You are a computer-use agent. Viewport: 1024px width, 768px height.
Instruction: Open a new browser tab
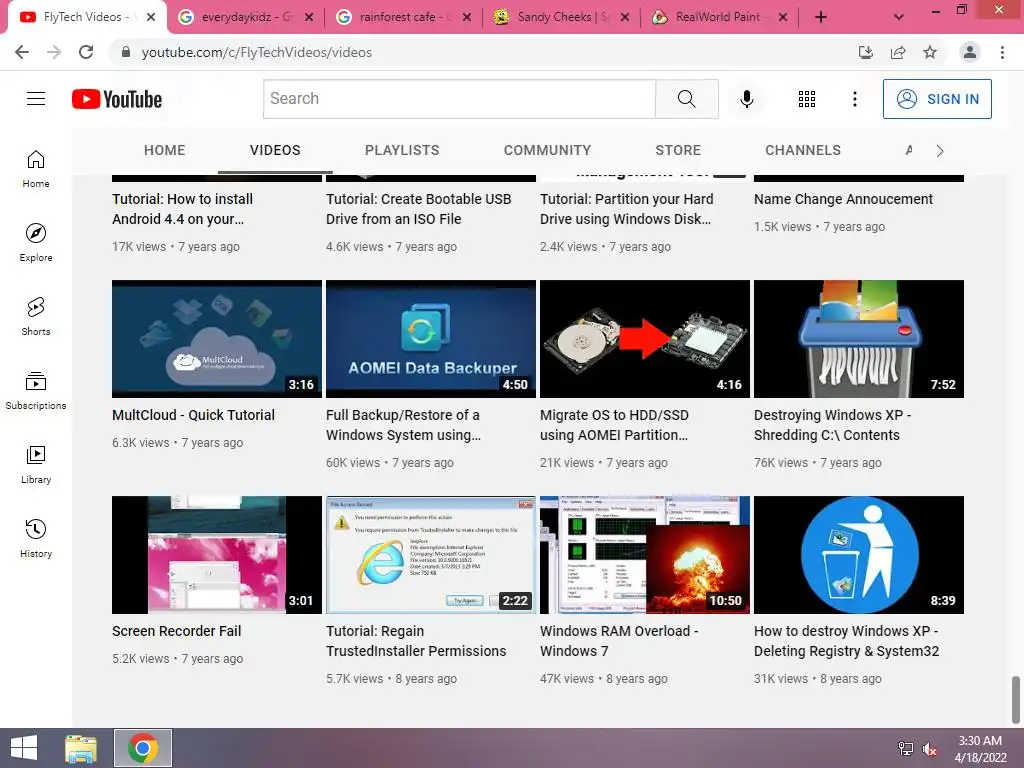point(821,17)
